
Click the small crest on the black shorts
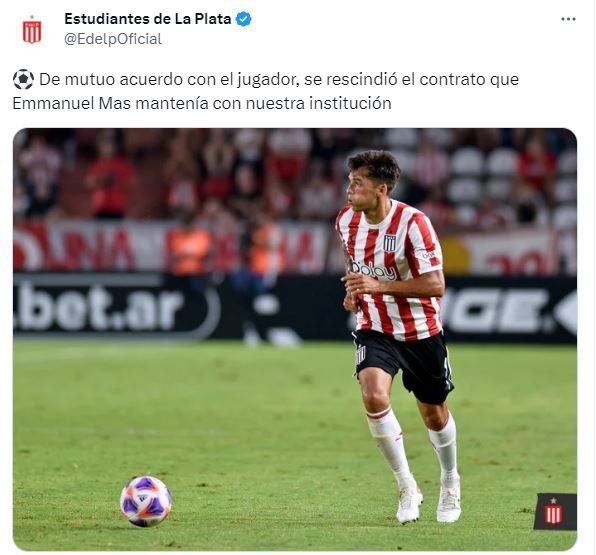(x=360, y=355)
